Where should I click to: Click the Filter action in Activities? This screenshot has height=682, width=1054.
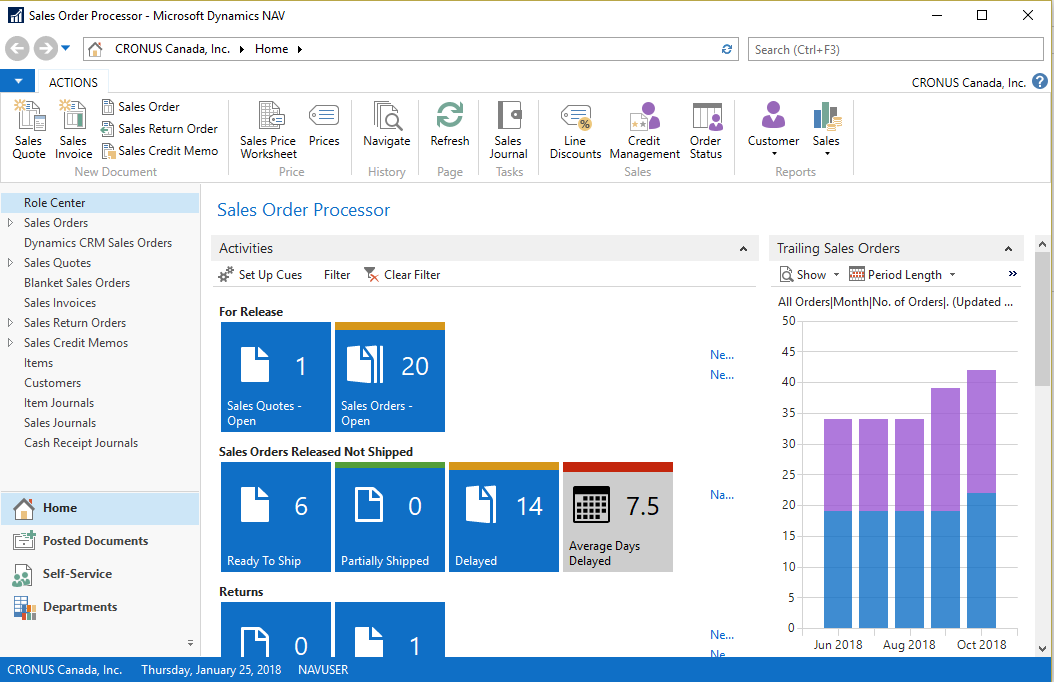tap(337, 275)
